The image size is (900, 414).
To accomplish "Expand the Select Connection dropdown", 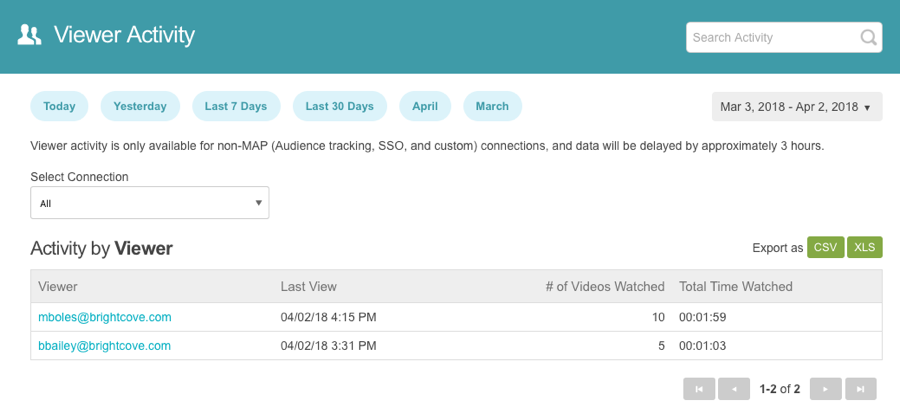I will tap(150, 203).
